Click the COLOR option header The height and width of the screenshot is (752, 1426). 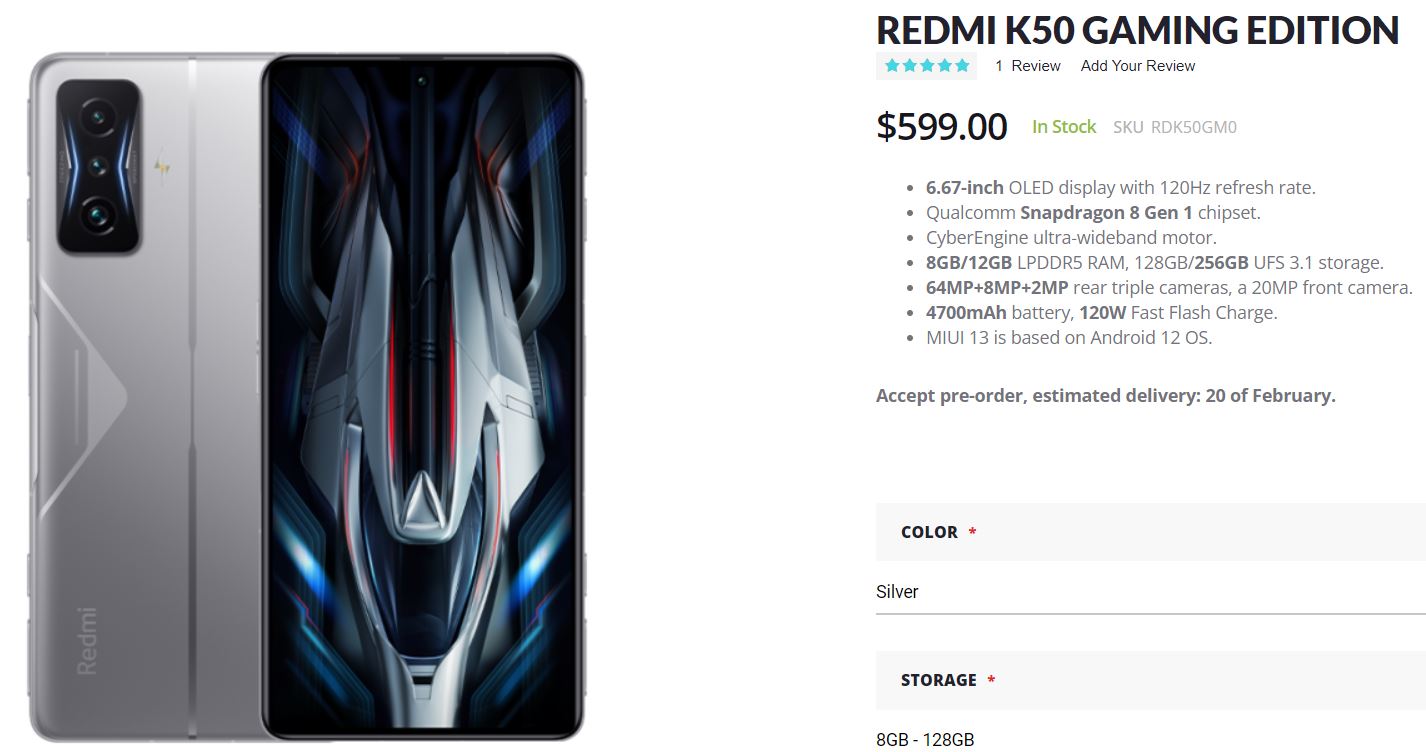[929, 532]
